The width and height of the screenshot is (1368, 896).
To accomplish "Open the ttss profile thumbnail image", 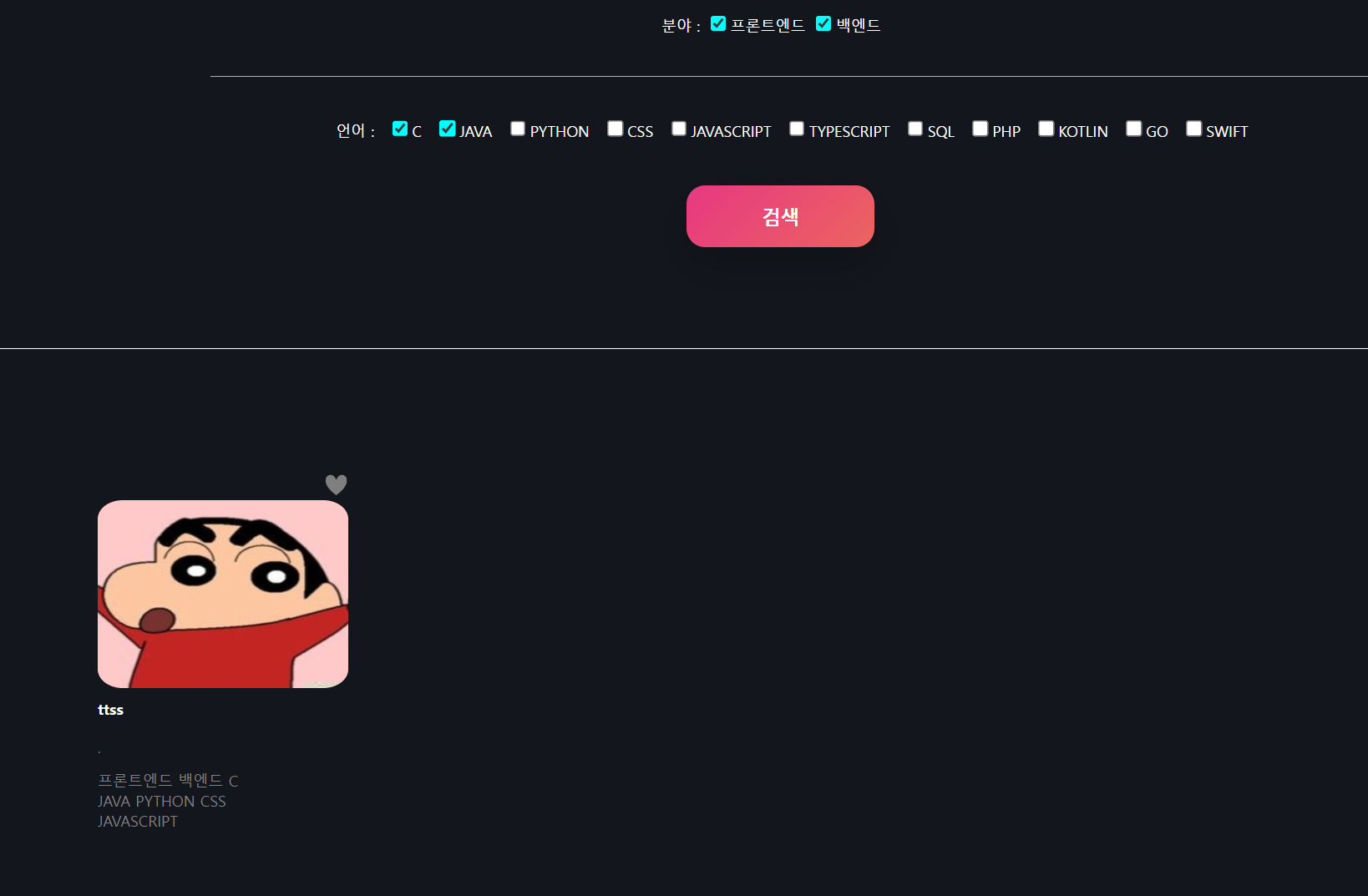I will (223, 595).
